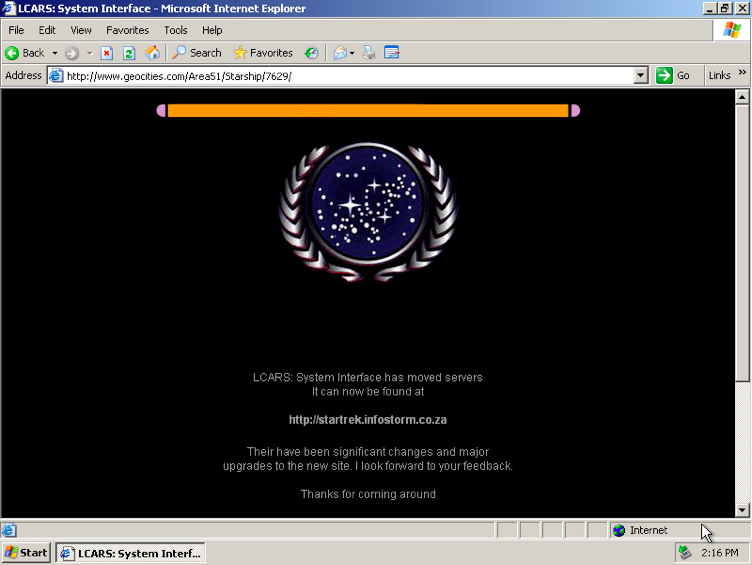Click the Federation emblem image
Screen dimensions: 752x565
click(x=368, y=212)
